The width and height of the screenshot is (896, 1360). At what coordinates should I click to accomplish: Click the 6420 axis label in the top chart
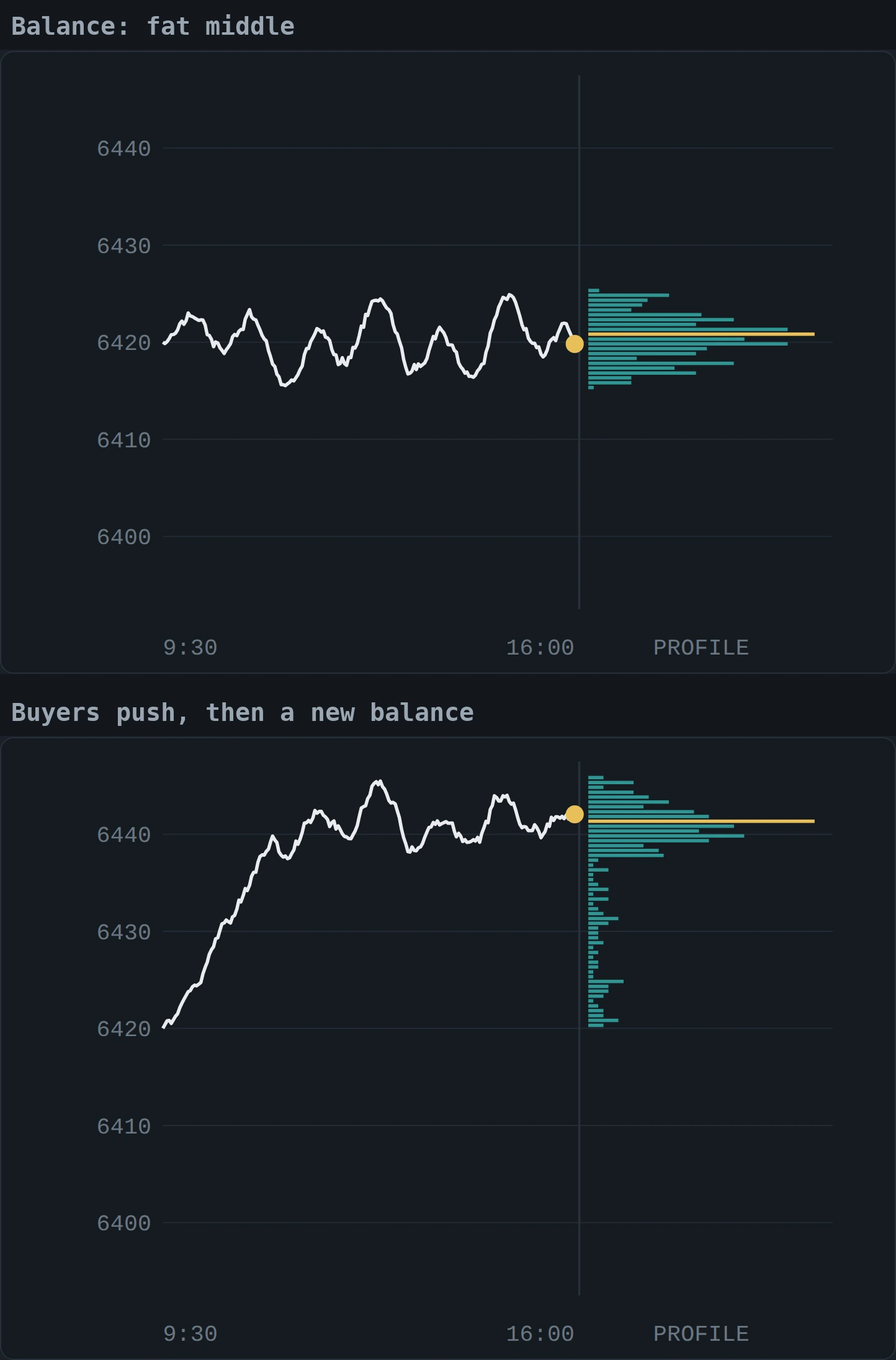point(123,342)
